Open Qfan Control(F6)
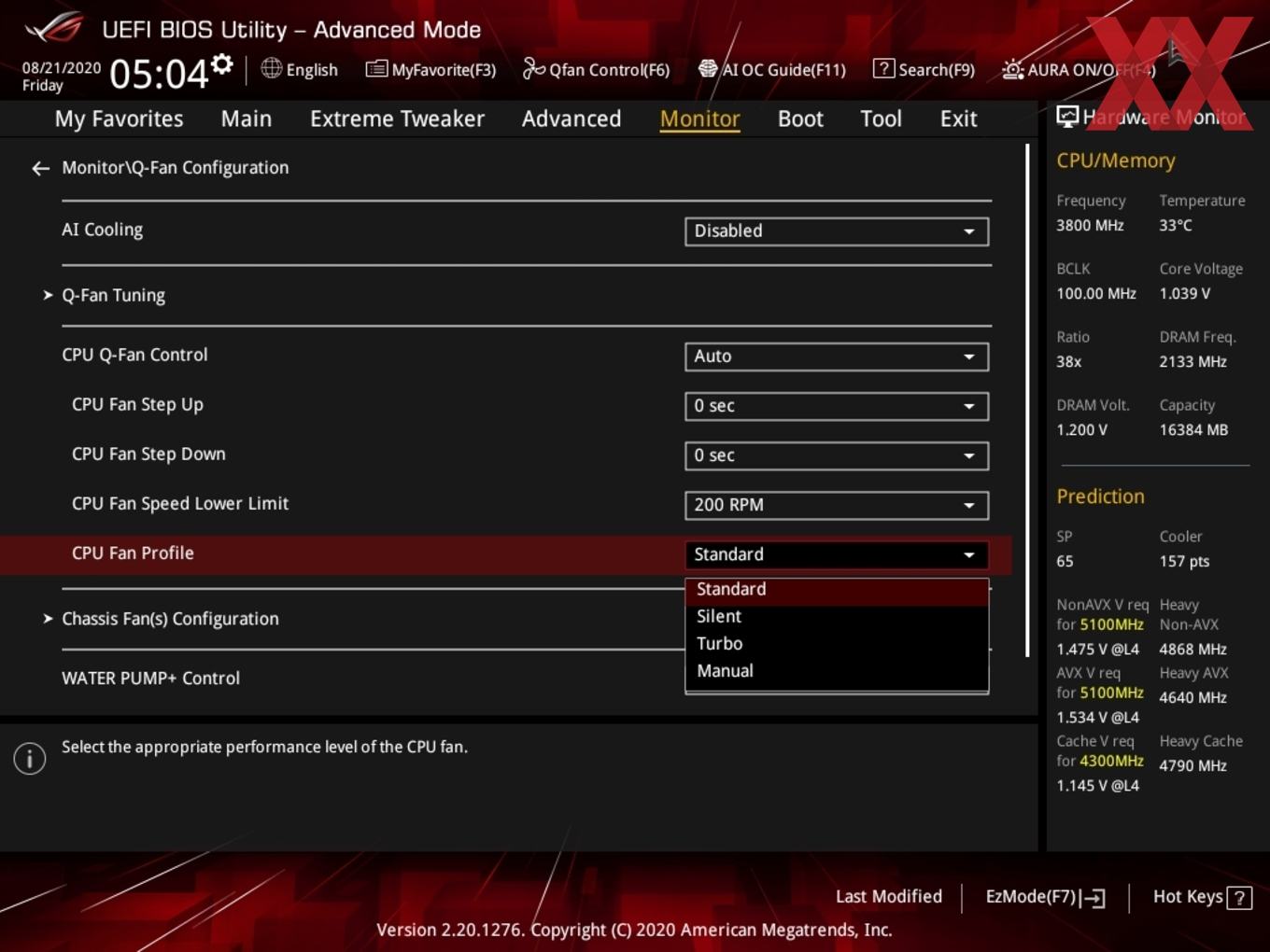The image size is (1270, 952). 596,69
